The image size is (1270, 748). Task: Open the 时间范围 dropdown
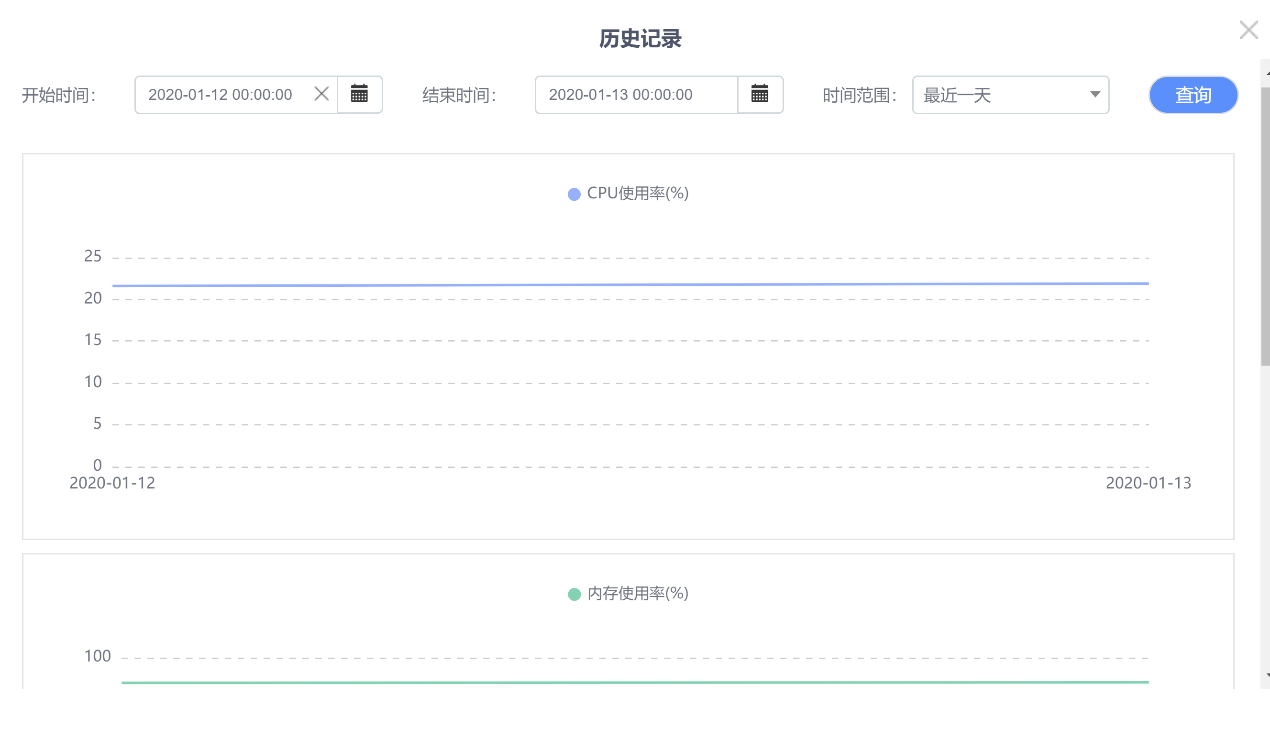1010,95
